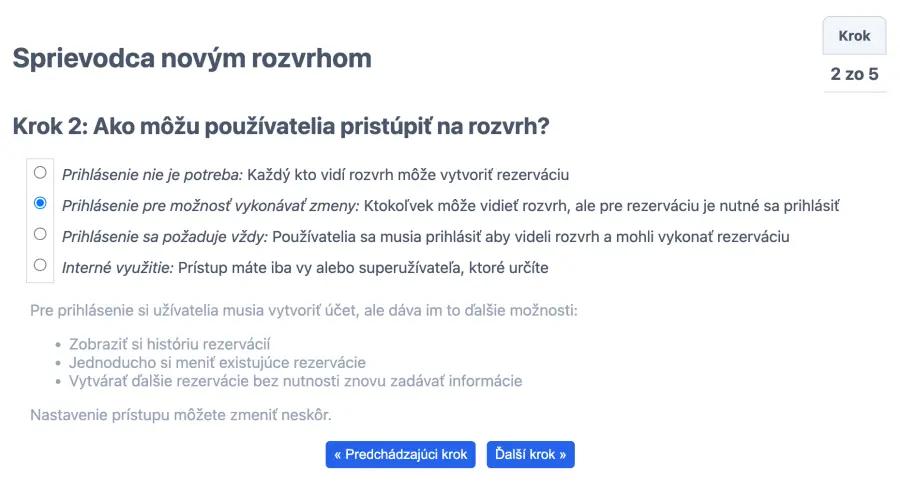Click the 'Sprievodca novým rozvrhom' page title
The image size is (900, 488).
click(192, 58)
